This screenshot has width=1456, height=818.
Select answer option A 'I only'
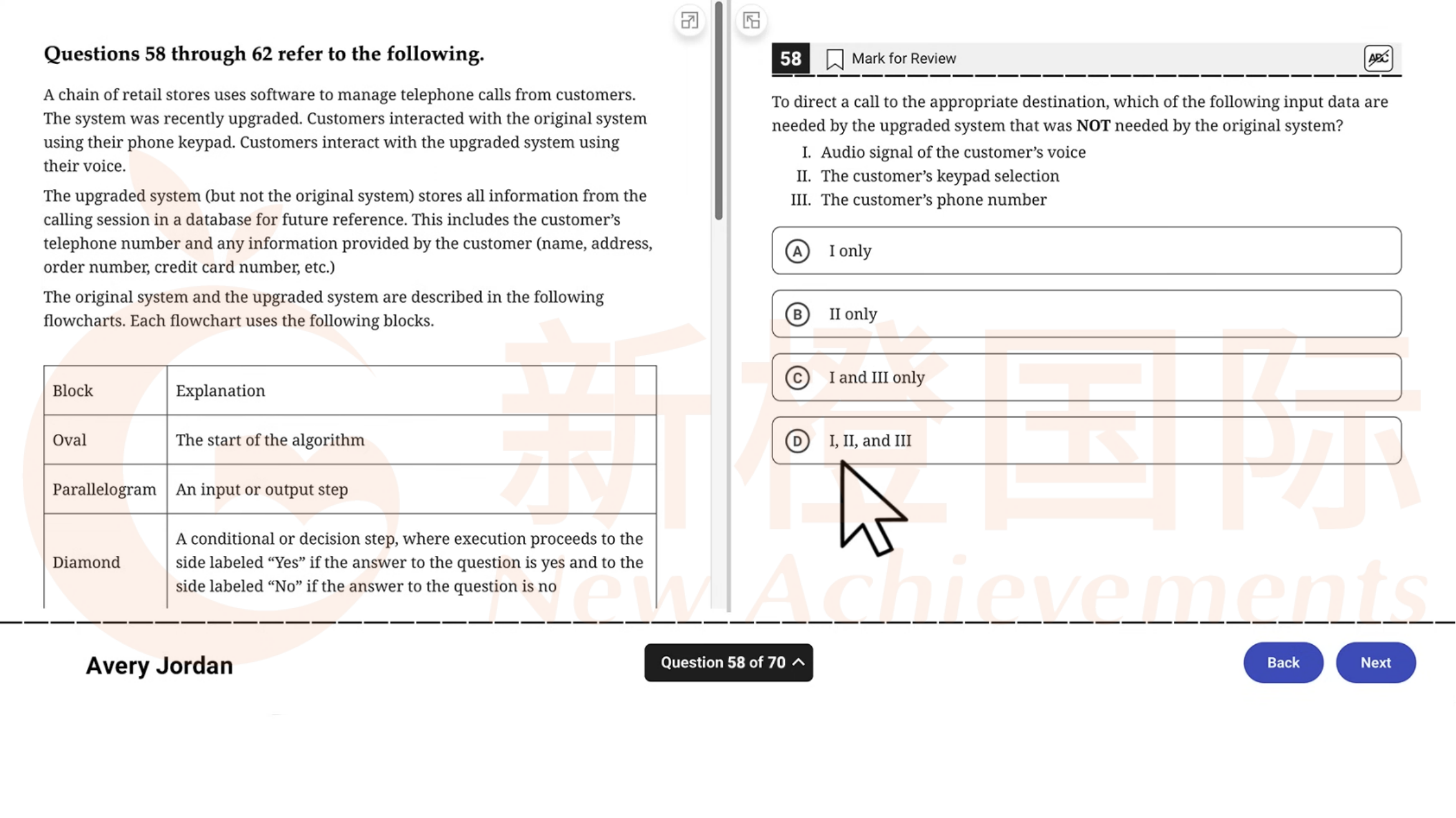tap(1086, 250)
